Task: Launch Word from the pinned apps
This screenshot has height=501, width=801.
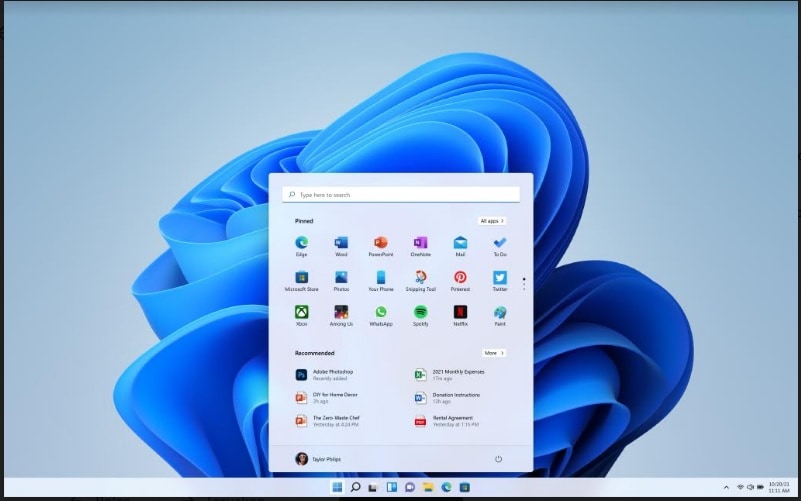Action: (341, 243)
